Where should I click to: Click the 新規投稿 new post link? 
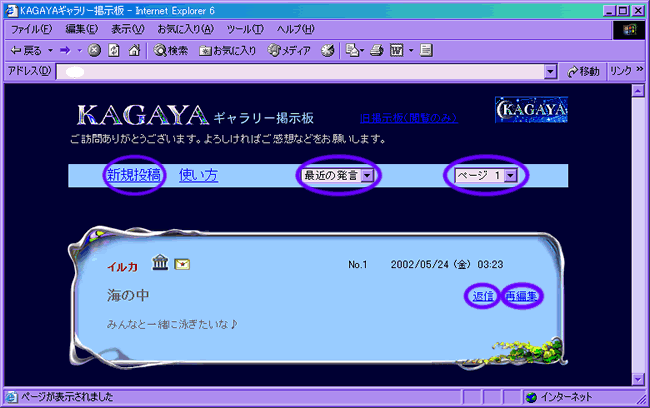[133, 175]
